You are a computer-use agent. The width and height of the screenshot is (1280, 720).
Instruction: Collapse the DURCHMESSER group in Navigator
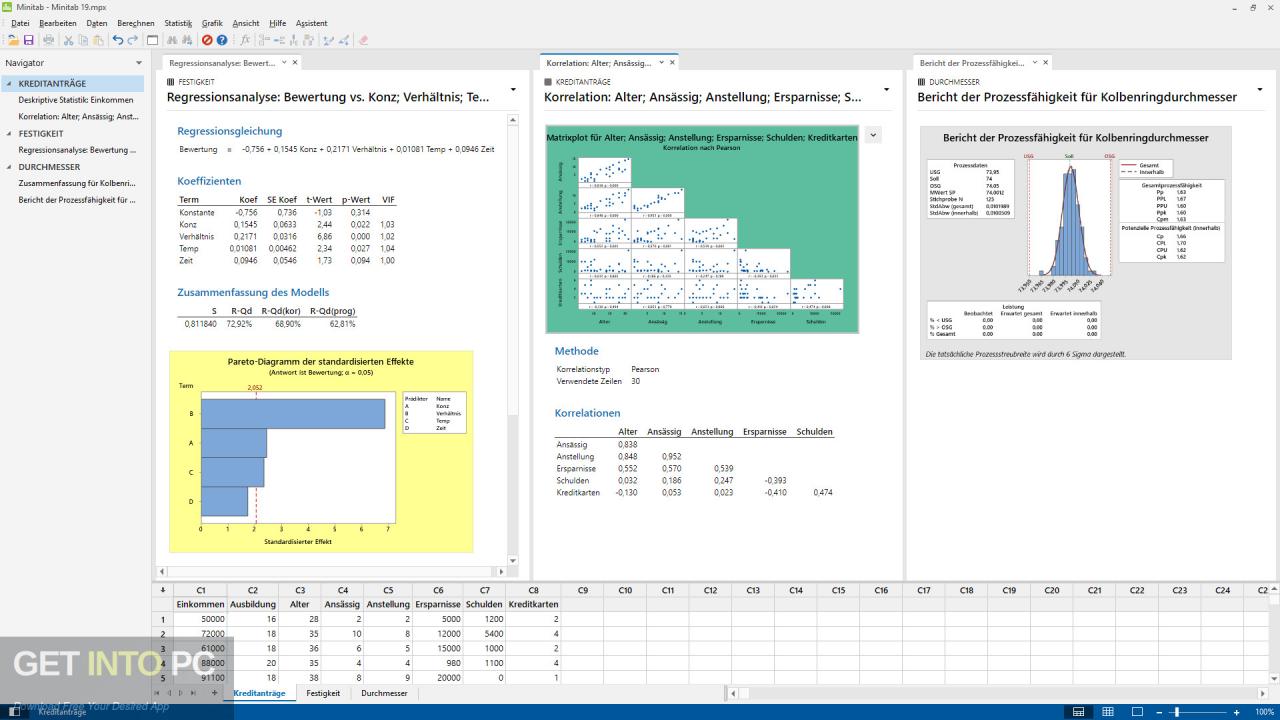9,167
